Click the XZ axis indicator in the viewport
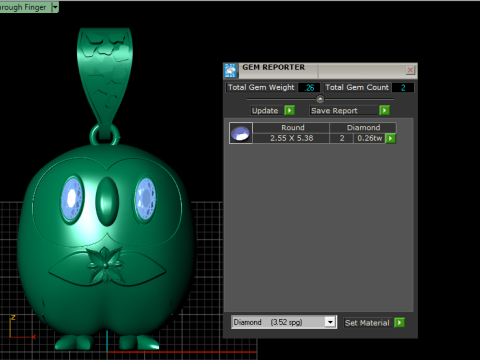This screenshot has height=360, width=480. click(23, 327)
